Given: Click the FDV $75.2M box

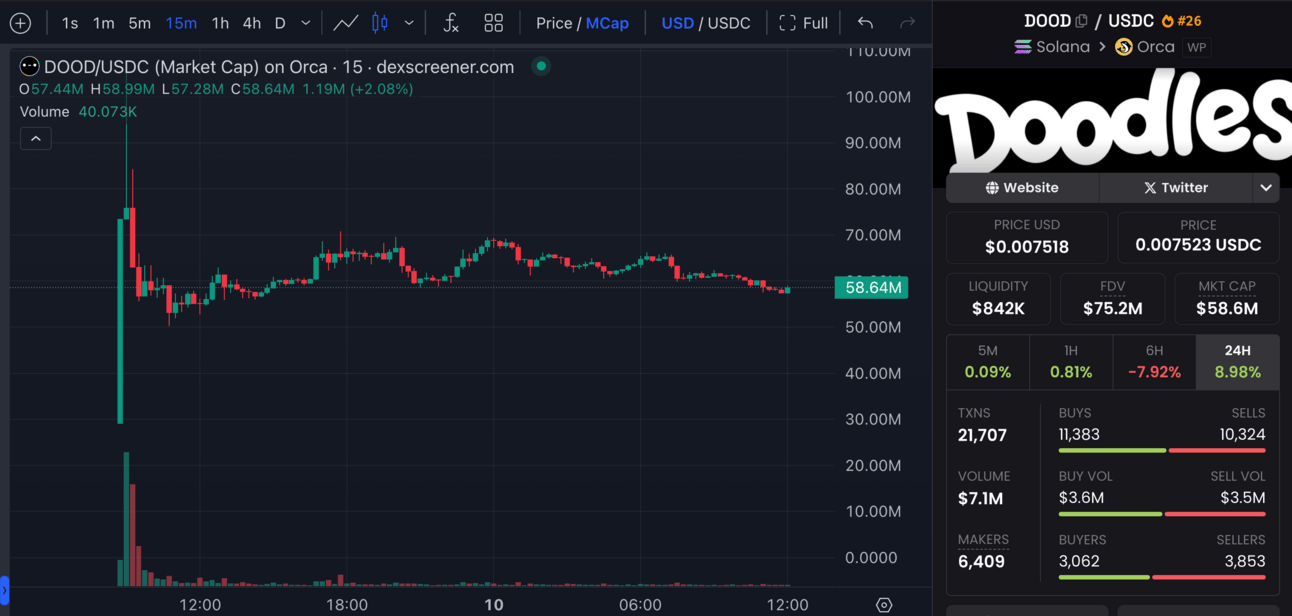Looking at the screenshot, I should click(1112, 299).
